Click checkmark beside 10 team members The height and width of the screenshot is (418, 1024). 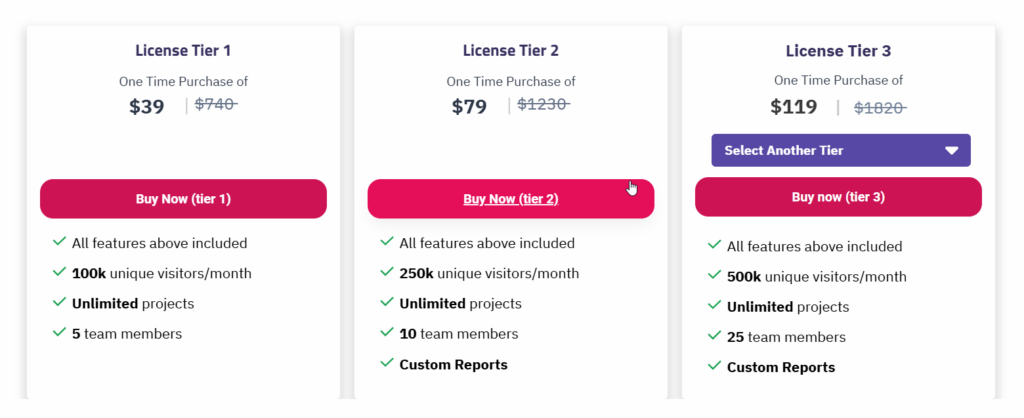point(387,332)
